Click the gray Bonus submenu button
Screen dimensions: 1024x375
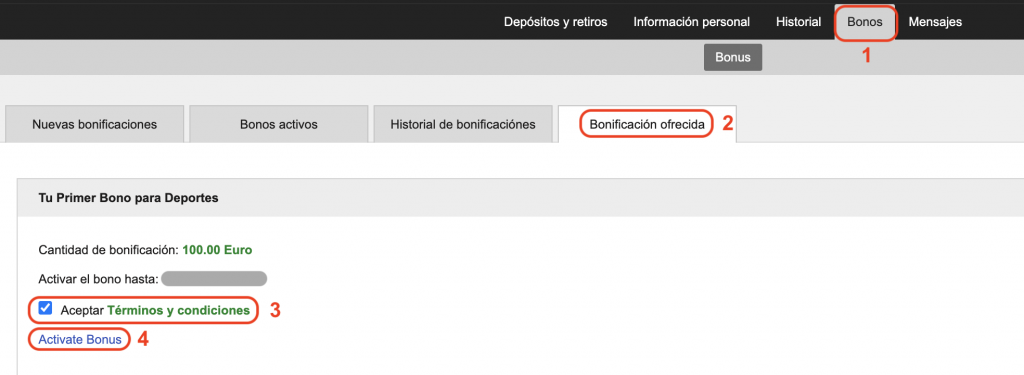(733, 57)
